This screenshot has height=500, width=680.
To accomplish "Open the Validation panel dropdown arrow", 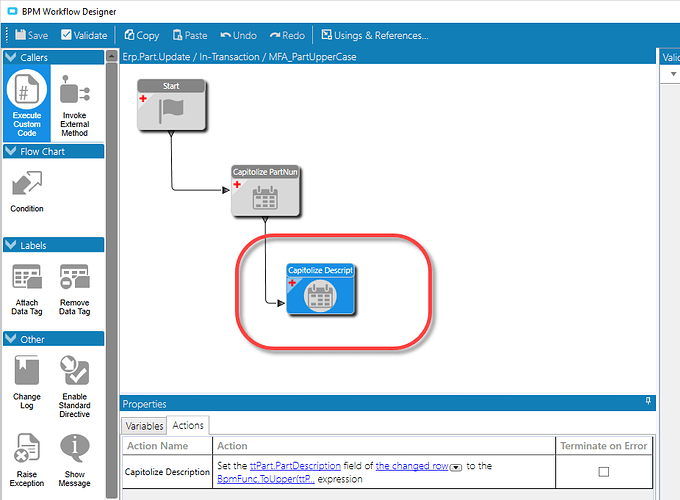I will (x=673, y=74).
